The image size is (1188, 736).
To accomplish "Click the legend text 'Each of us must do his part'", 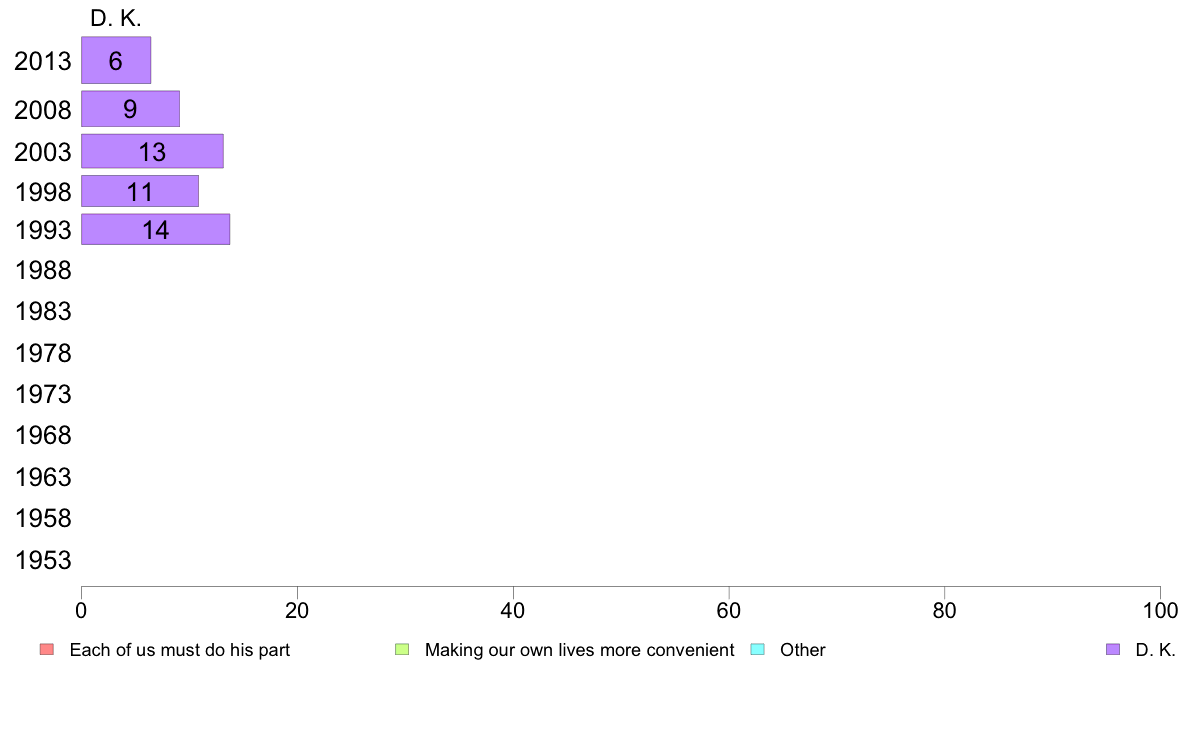I will (180, 650).
